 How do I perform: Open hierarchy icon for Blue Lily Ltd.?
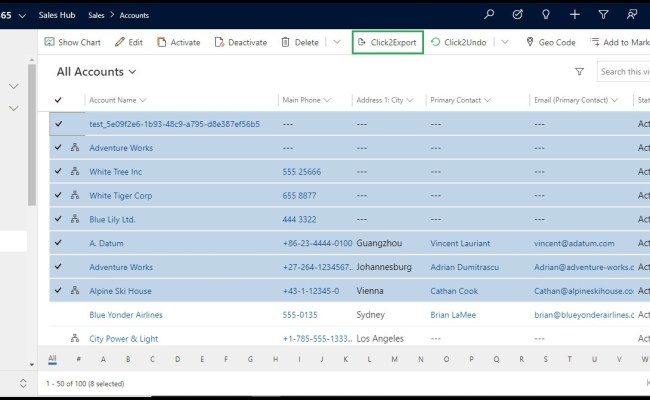pos(75,219)
